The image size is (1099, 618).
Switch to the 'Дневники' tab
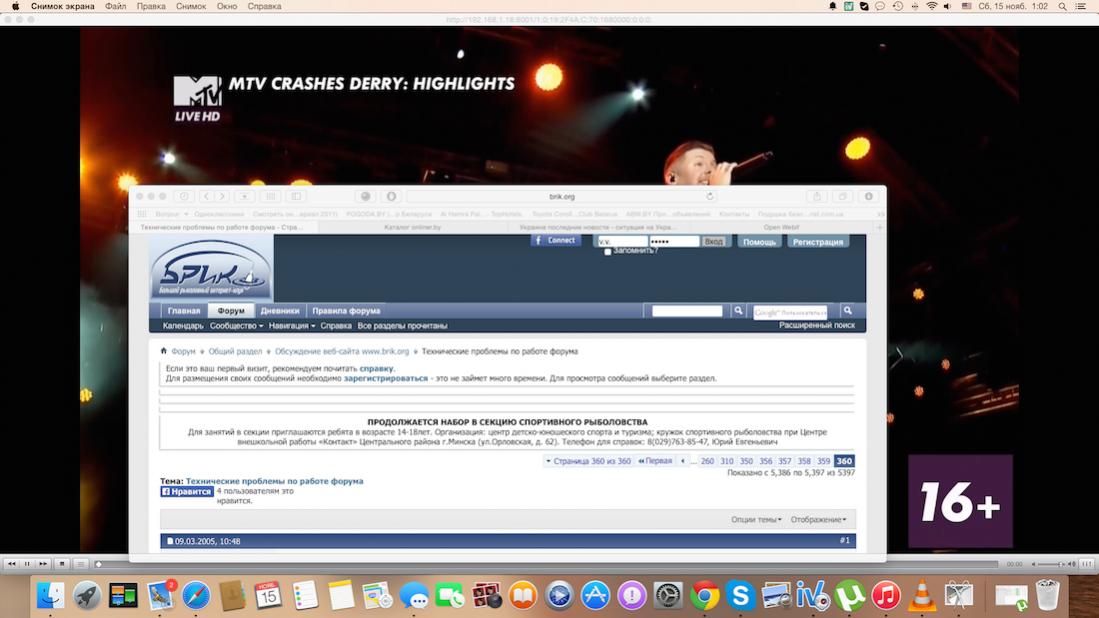(x=280, y=311)
